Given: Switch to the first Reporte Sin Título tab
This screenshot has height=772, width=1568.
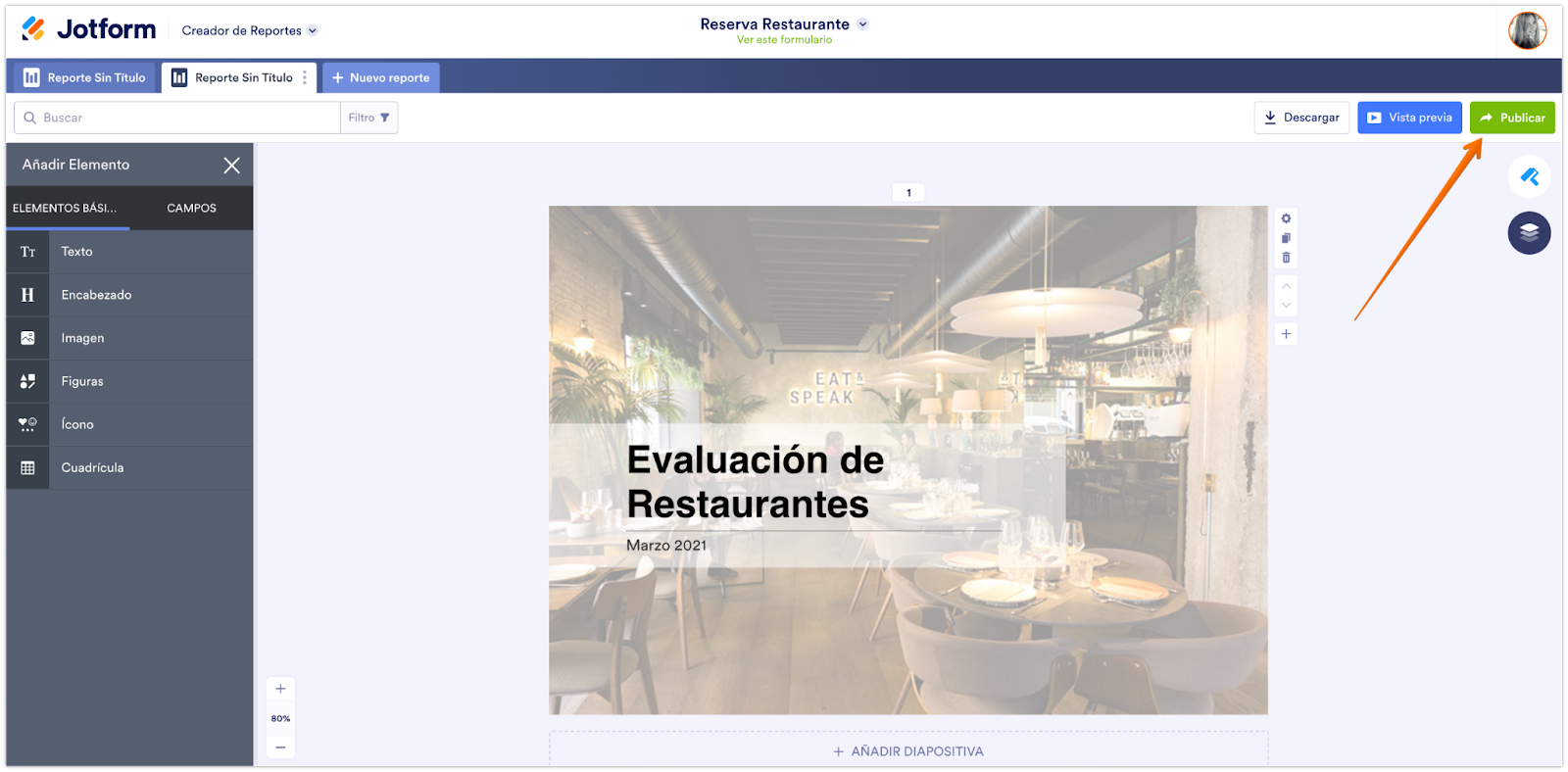Looking at the screenshot, I should [85, 77].
